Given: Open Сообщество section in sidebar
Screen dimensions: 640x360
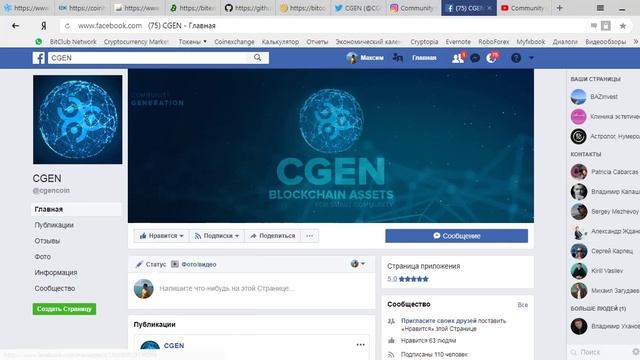Looking at the screenshot, I should (55, 288).
